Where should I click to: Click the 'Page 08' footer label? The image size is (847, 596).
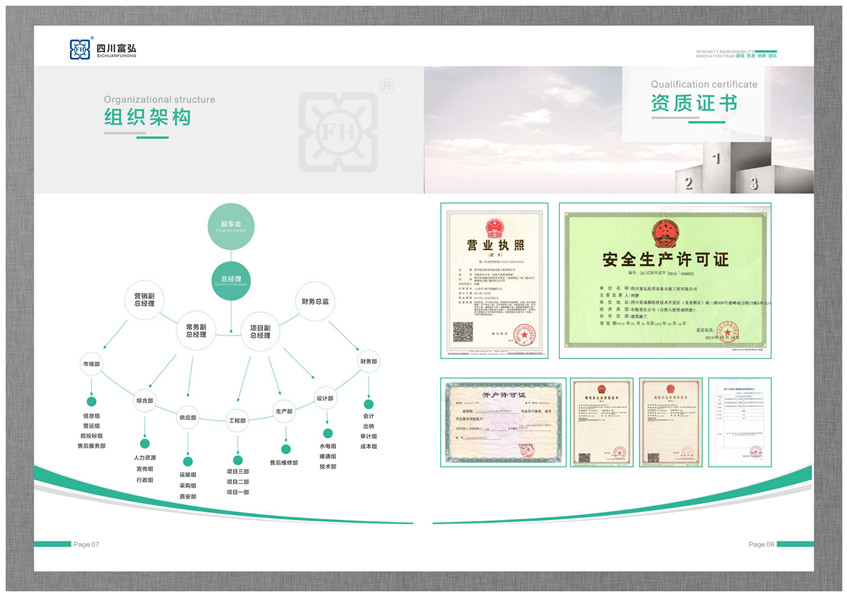761,544
